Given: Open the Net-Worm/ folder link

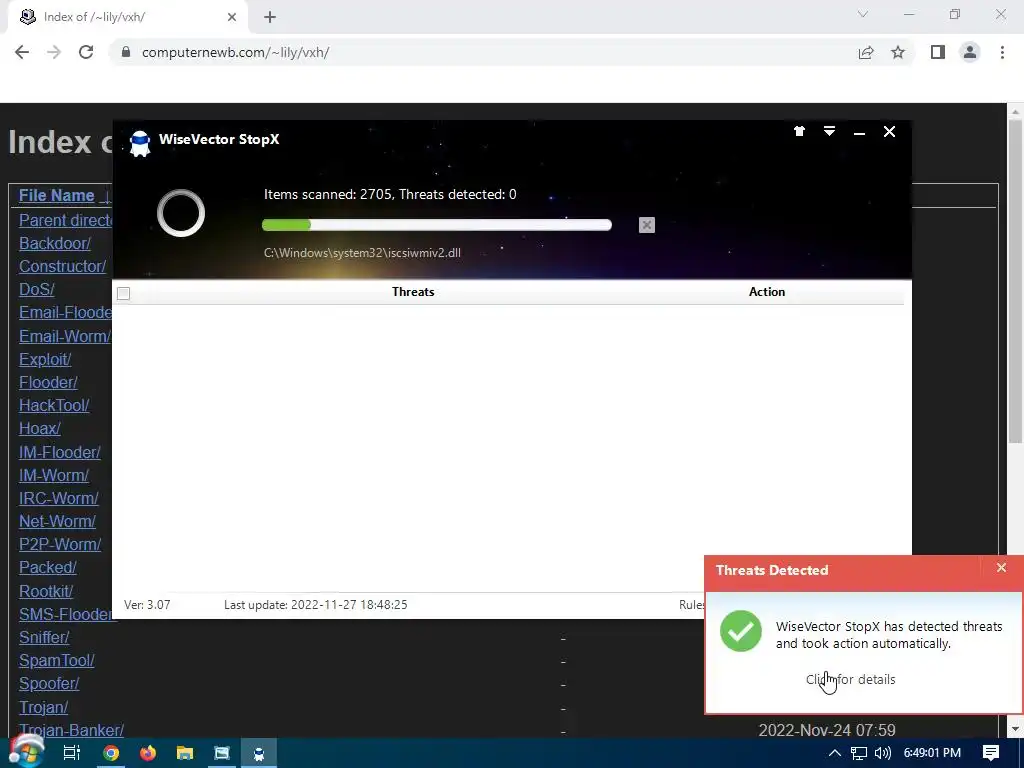Looking at the screenshot, I should (57, 521).
